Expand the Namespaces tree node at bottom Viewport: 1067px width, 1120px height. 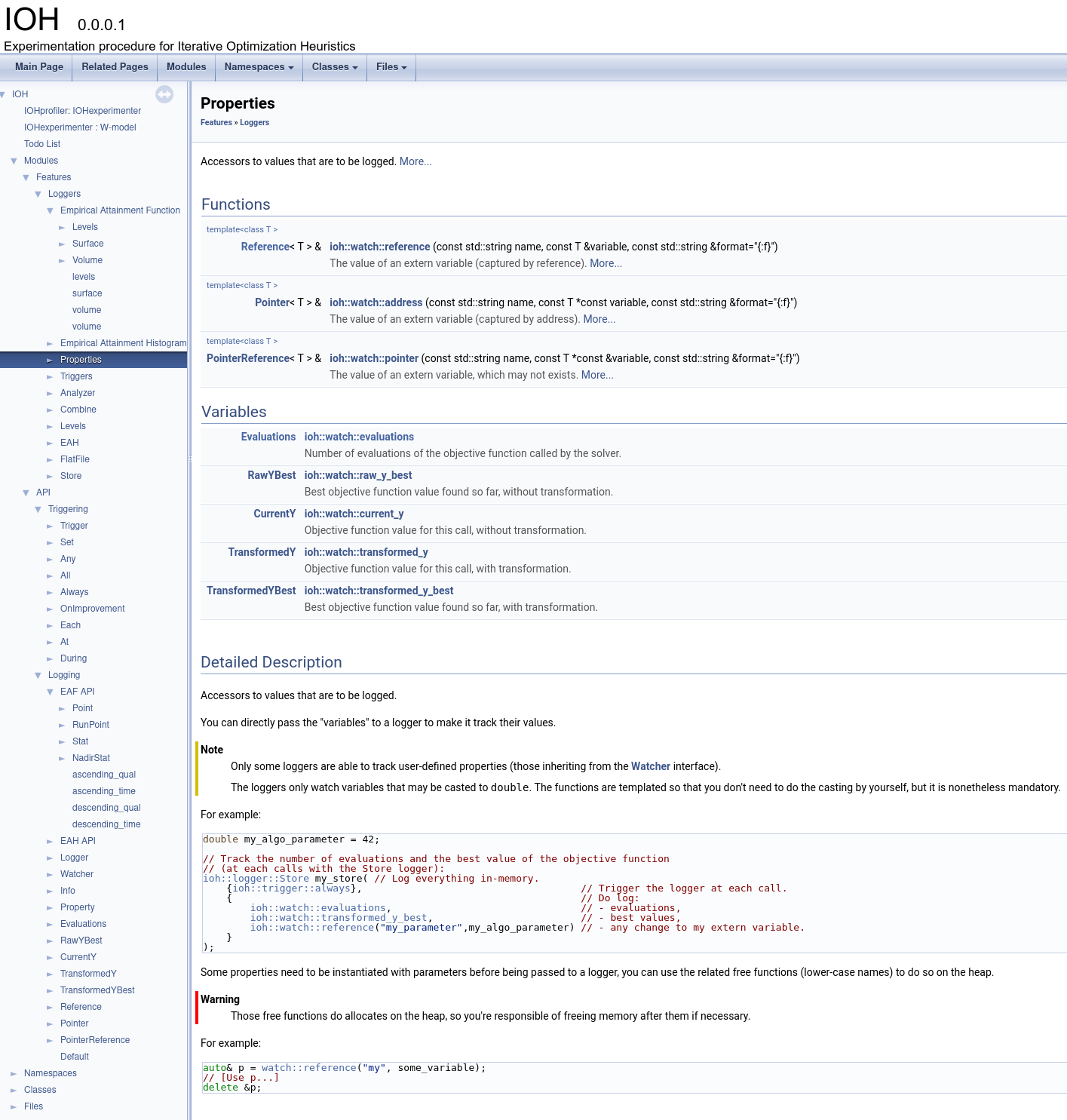coord(14,1073)
